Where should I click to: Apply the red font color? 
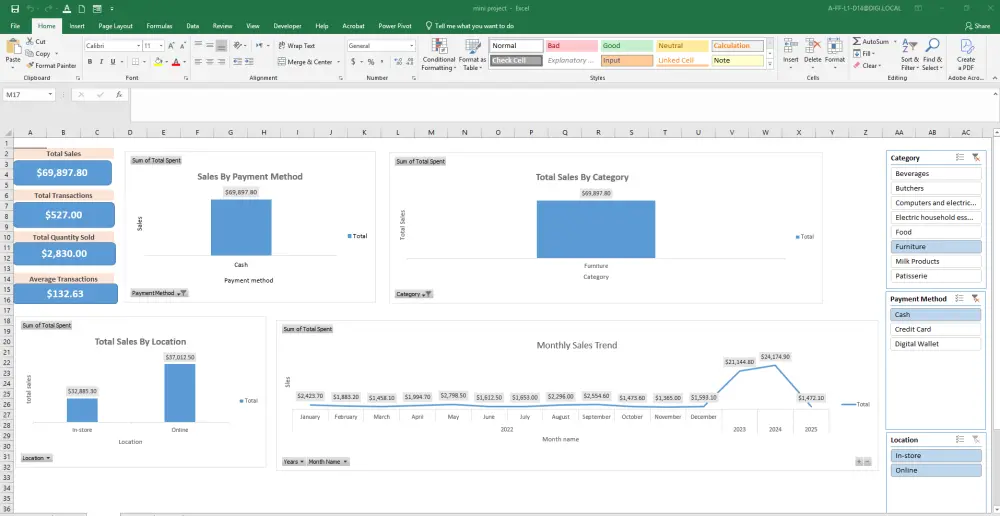point(176,62)
